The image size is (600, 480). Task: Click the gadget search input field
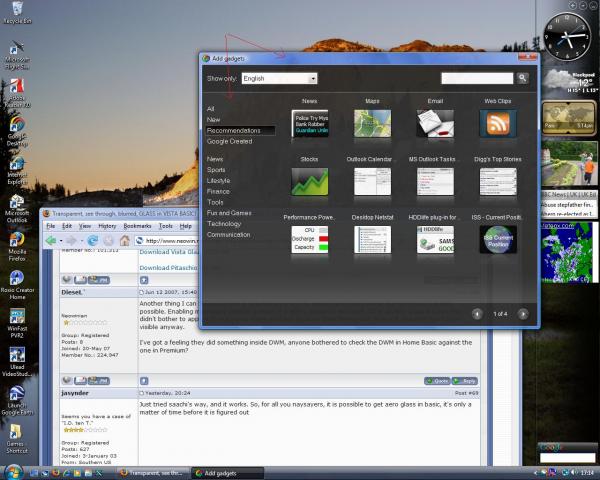point(477,78)
